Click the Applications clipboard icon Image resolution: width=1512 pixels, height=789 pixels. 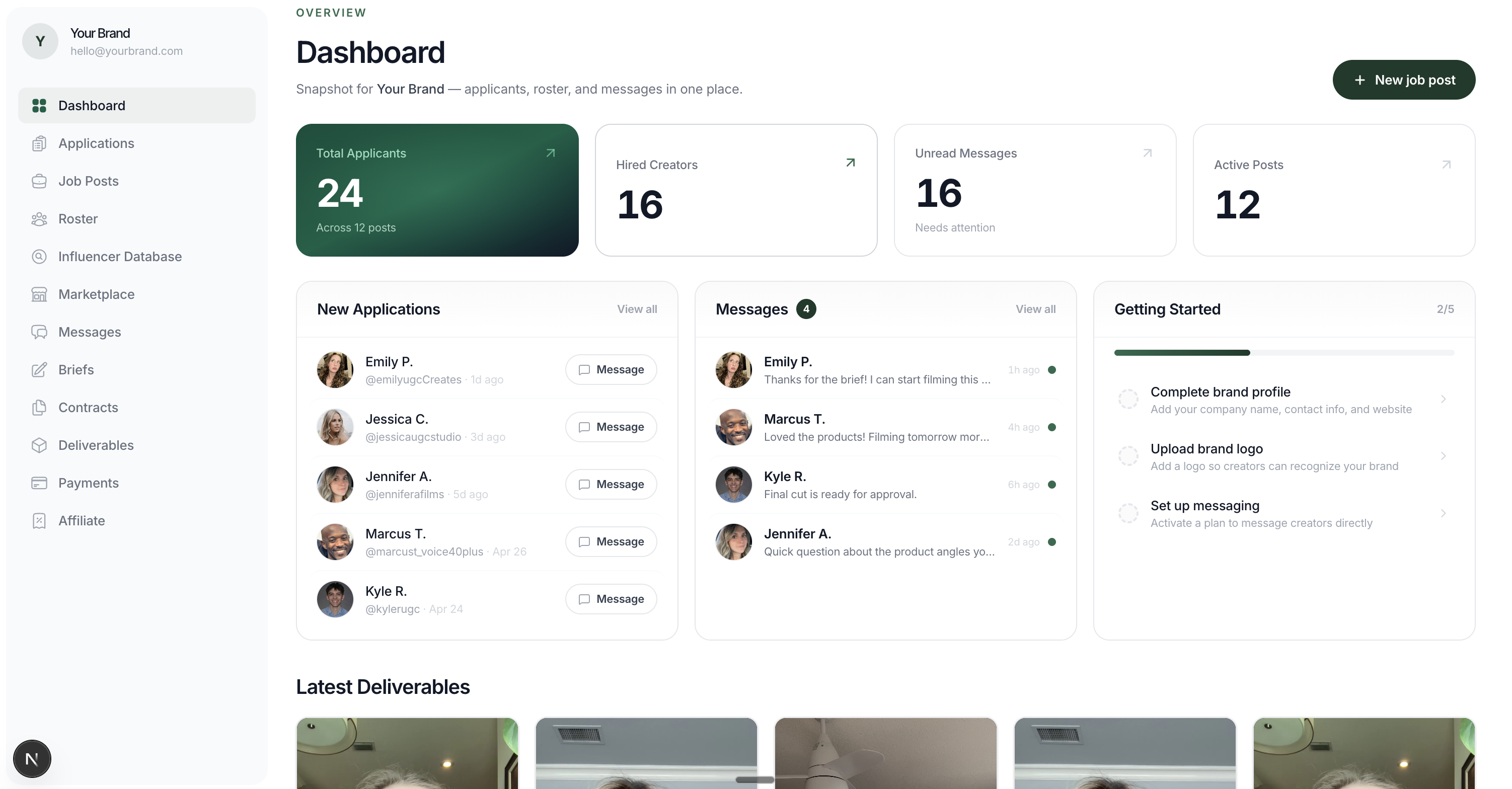point(39,143)
